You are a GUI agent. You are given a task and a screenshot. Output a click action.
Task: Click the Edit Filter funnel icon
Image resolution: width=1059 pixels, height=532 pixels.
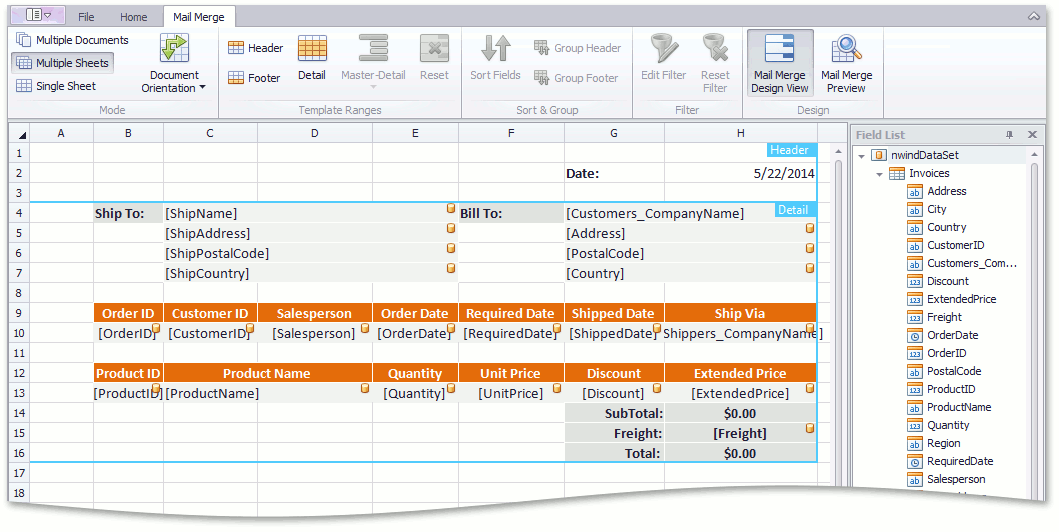(664, 48)
